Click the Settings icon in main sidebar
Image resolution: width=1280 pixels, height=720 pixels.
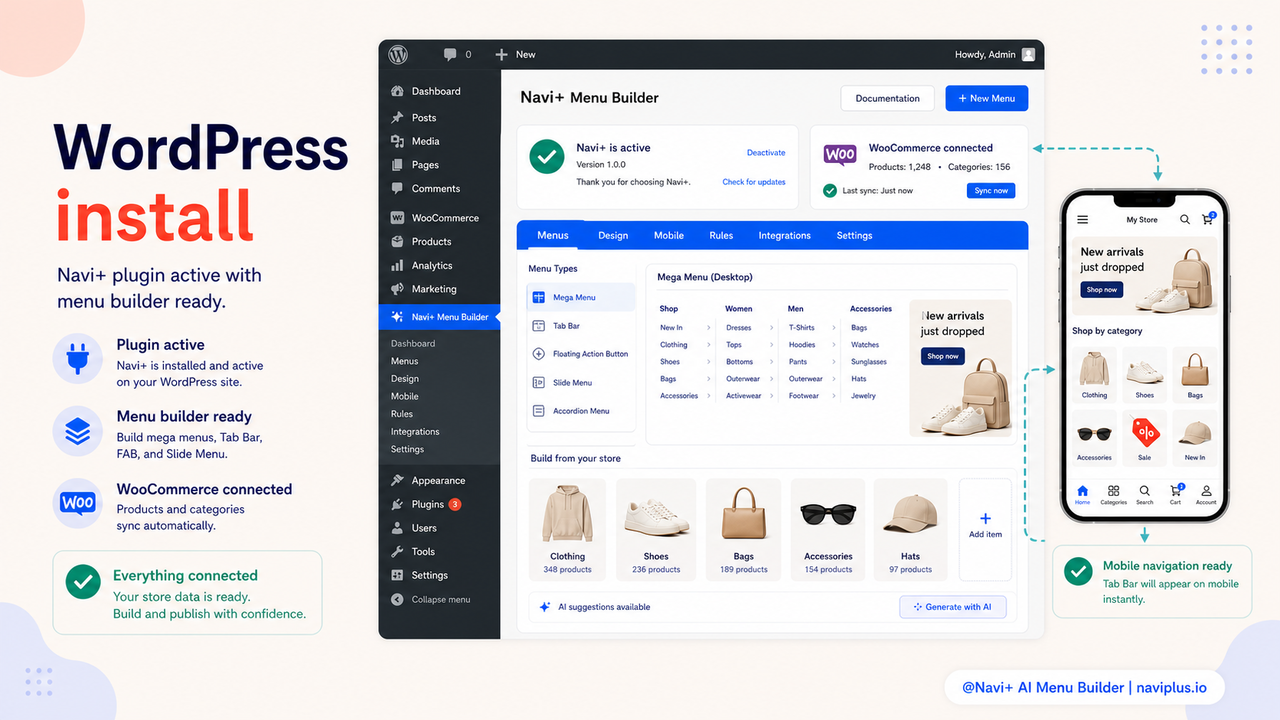tap(397, 575)
